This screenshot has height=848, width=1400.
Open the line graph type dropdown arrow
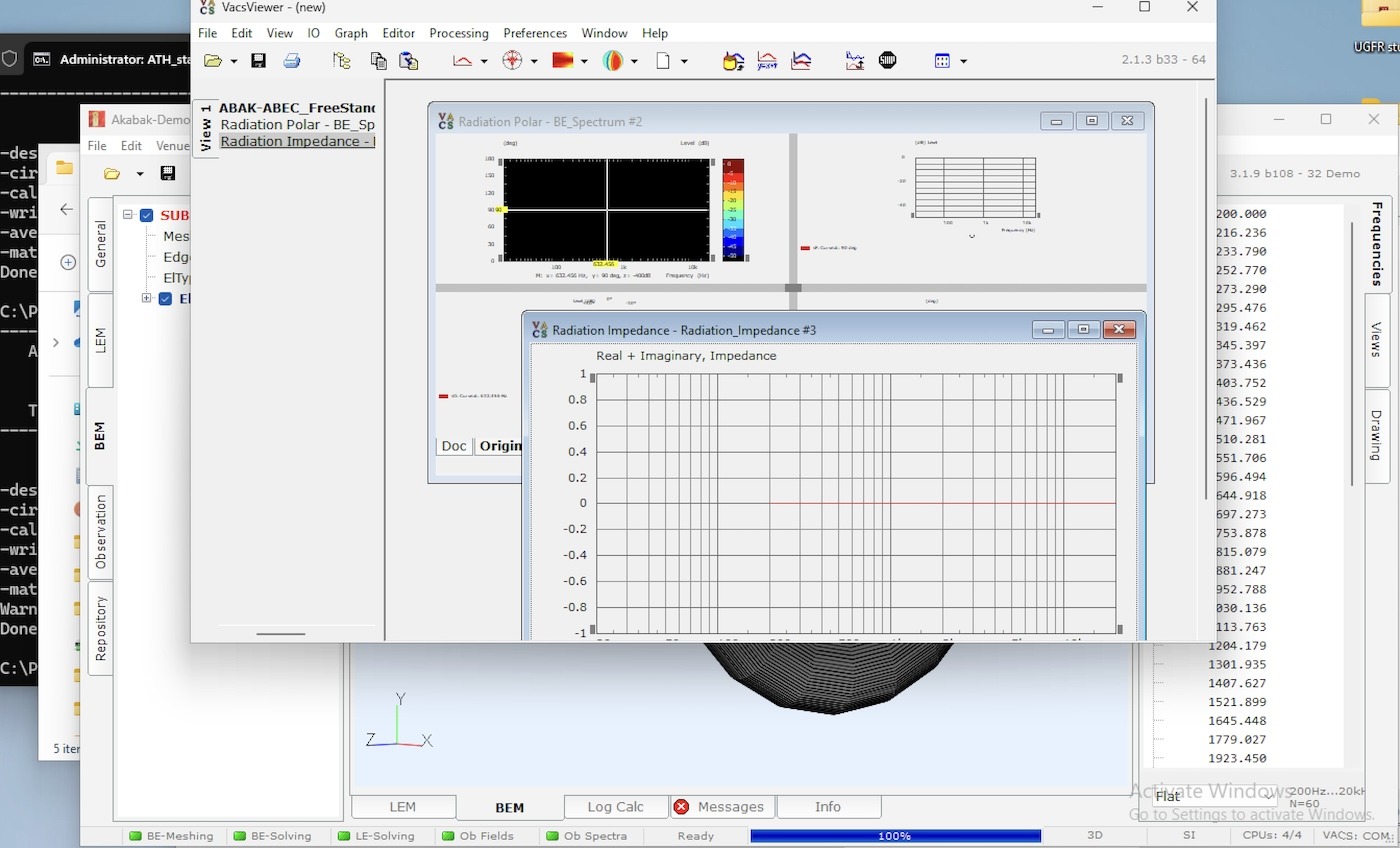pyautogui.click(x=484, y=62)
